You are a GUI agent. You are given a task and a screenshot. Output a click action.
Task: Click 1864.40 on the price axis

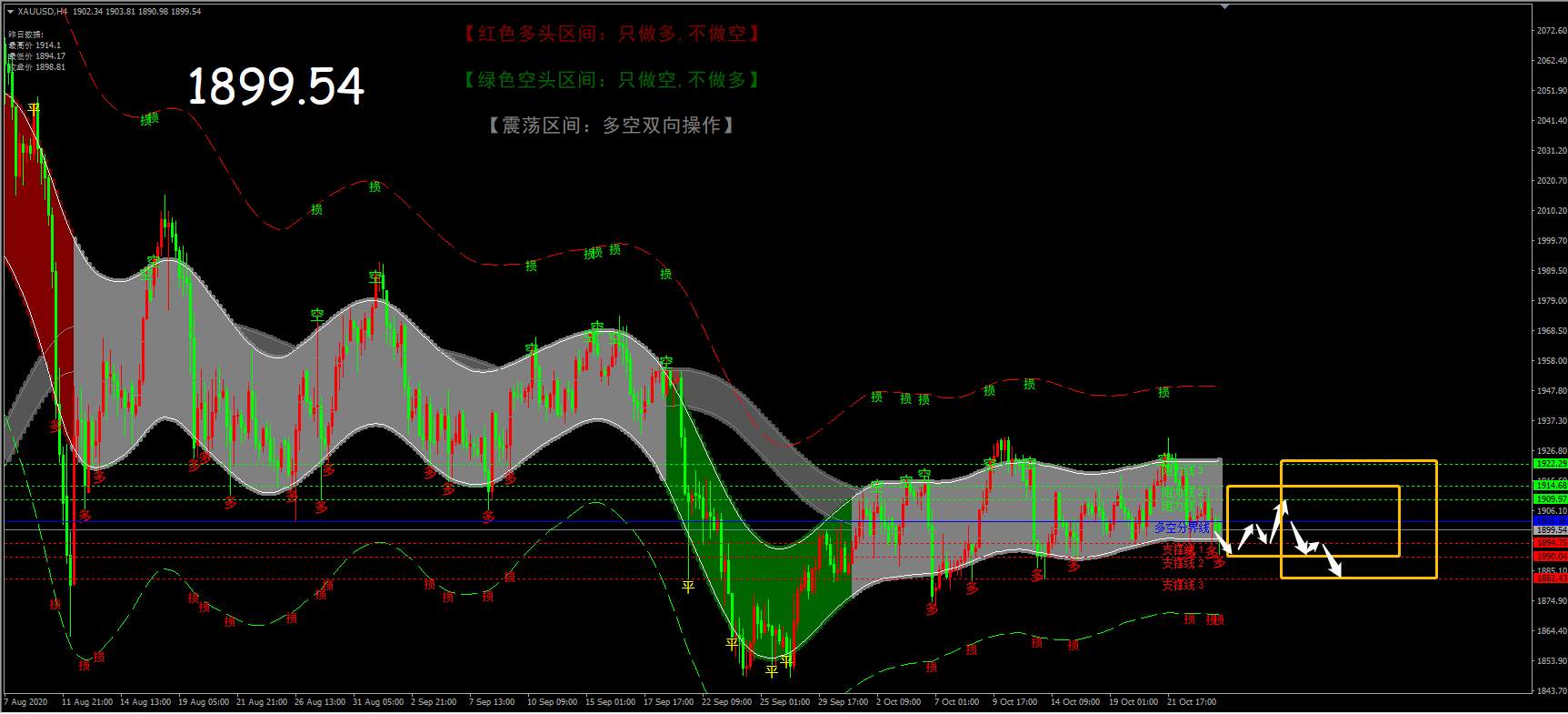1551,630
